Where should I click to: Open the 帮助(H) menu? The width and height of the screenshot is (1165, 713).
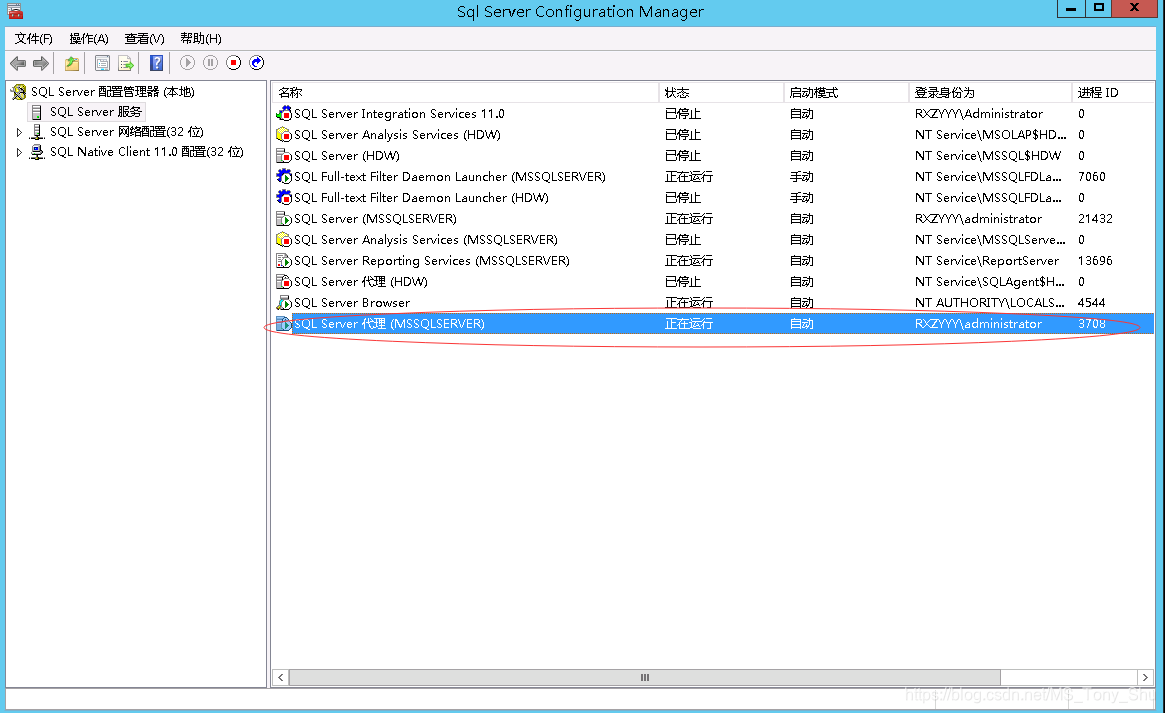[201, 39]
